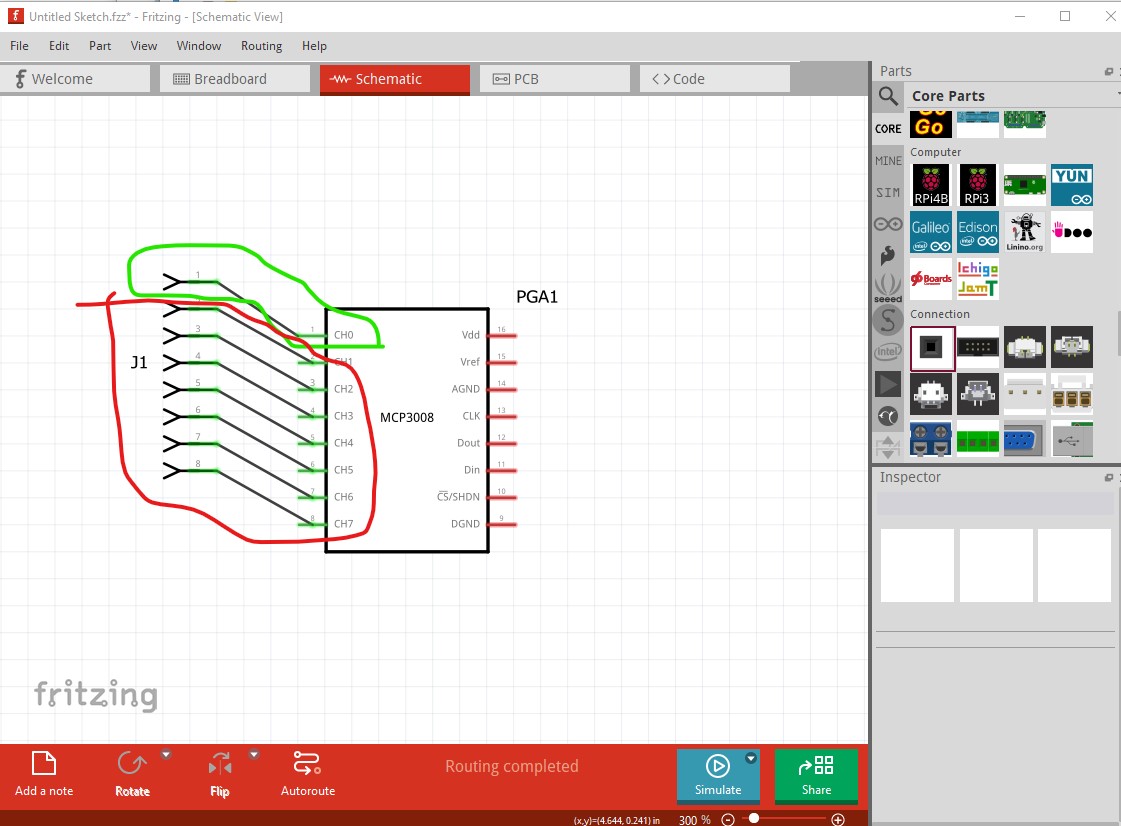This screenshot has height=826, width=1121.
Task: Switch to the PCB tab
Action: 555,79
